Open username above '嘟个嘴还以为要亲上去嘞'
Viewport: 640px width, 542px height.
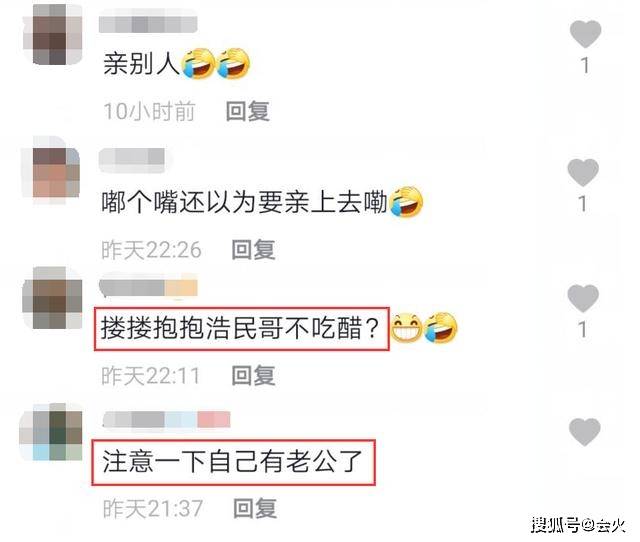click(132, 157)
